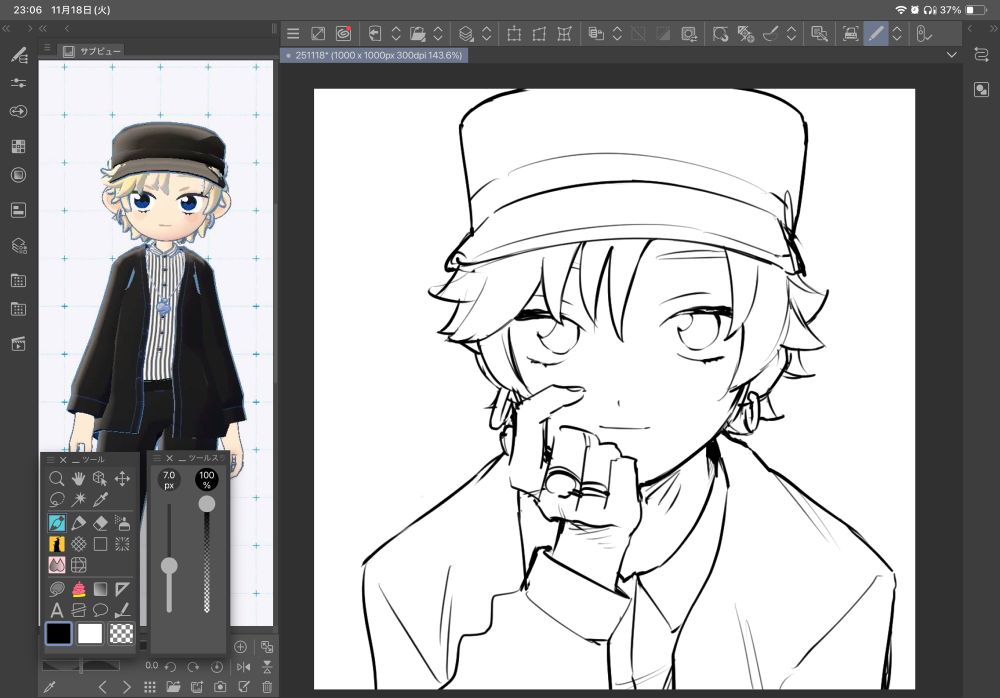The image size is (1000, 698).
Task: Select the Balloon tool
Action: (x=100, y=611)
